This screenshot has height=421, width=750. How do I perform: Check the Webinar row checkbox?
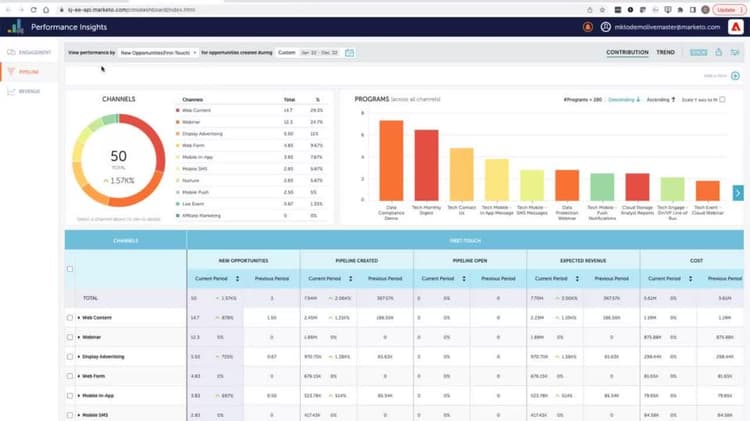pos(70,337)
